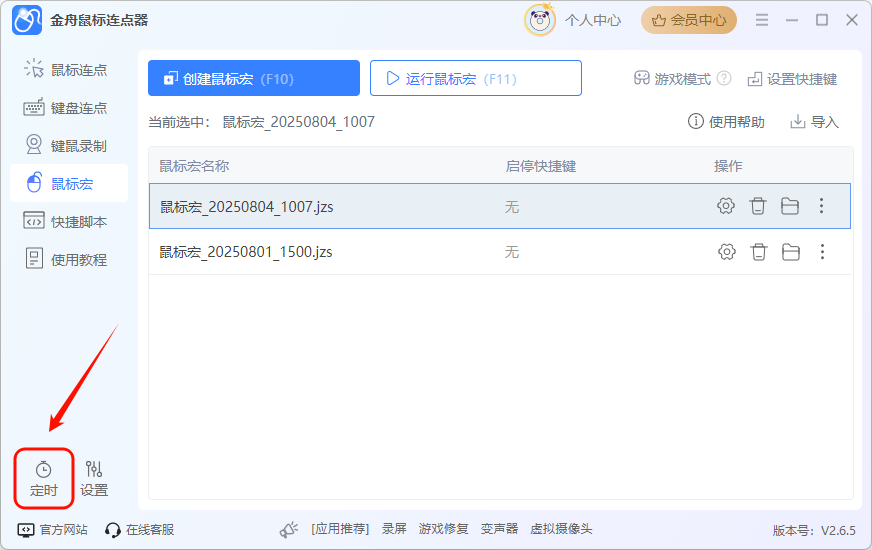Viewport: 872px width, 550px height.
Task: Click the 鼠标宏名称 column header
Action: coord(194,166)
